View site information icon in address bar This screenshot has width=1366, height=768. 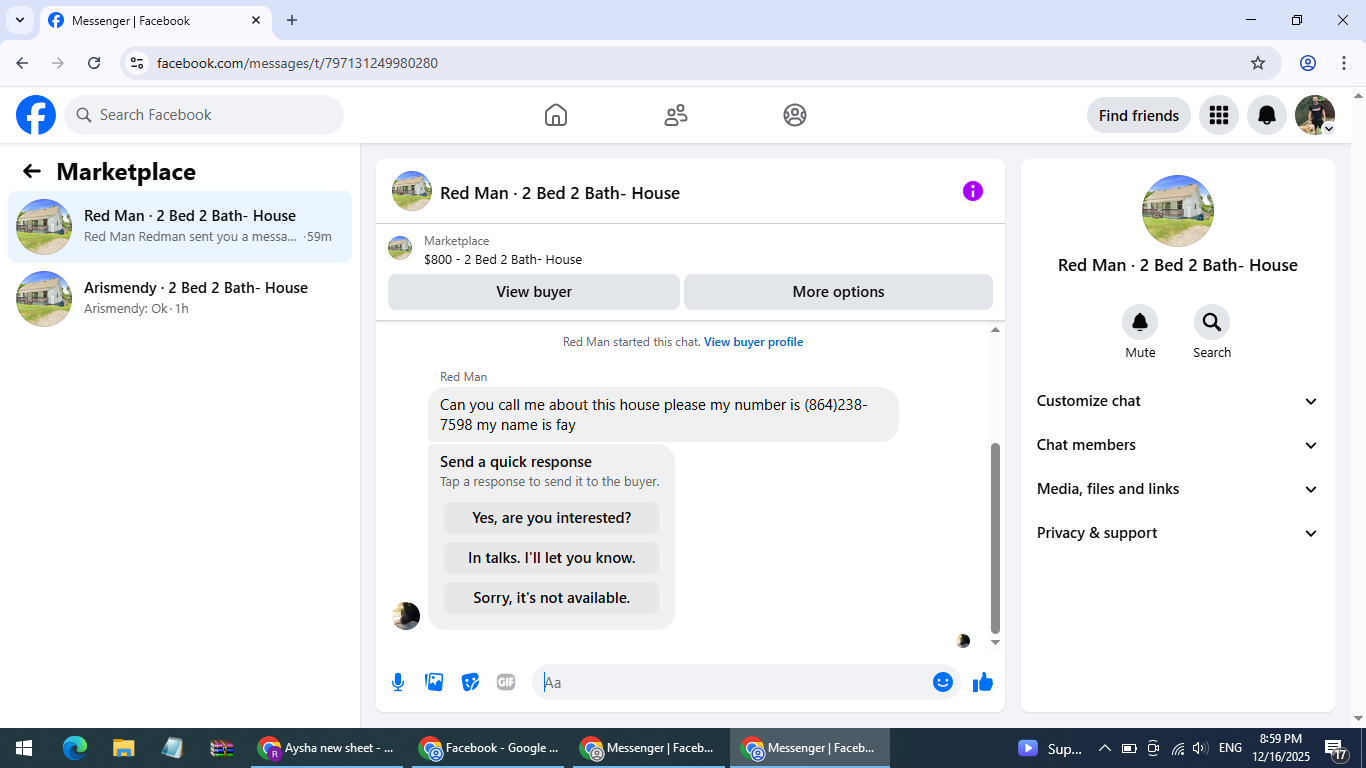point(137,63)
